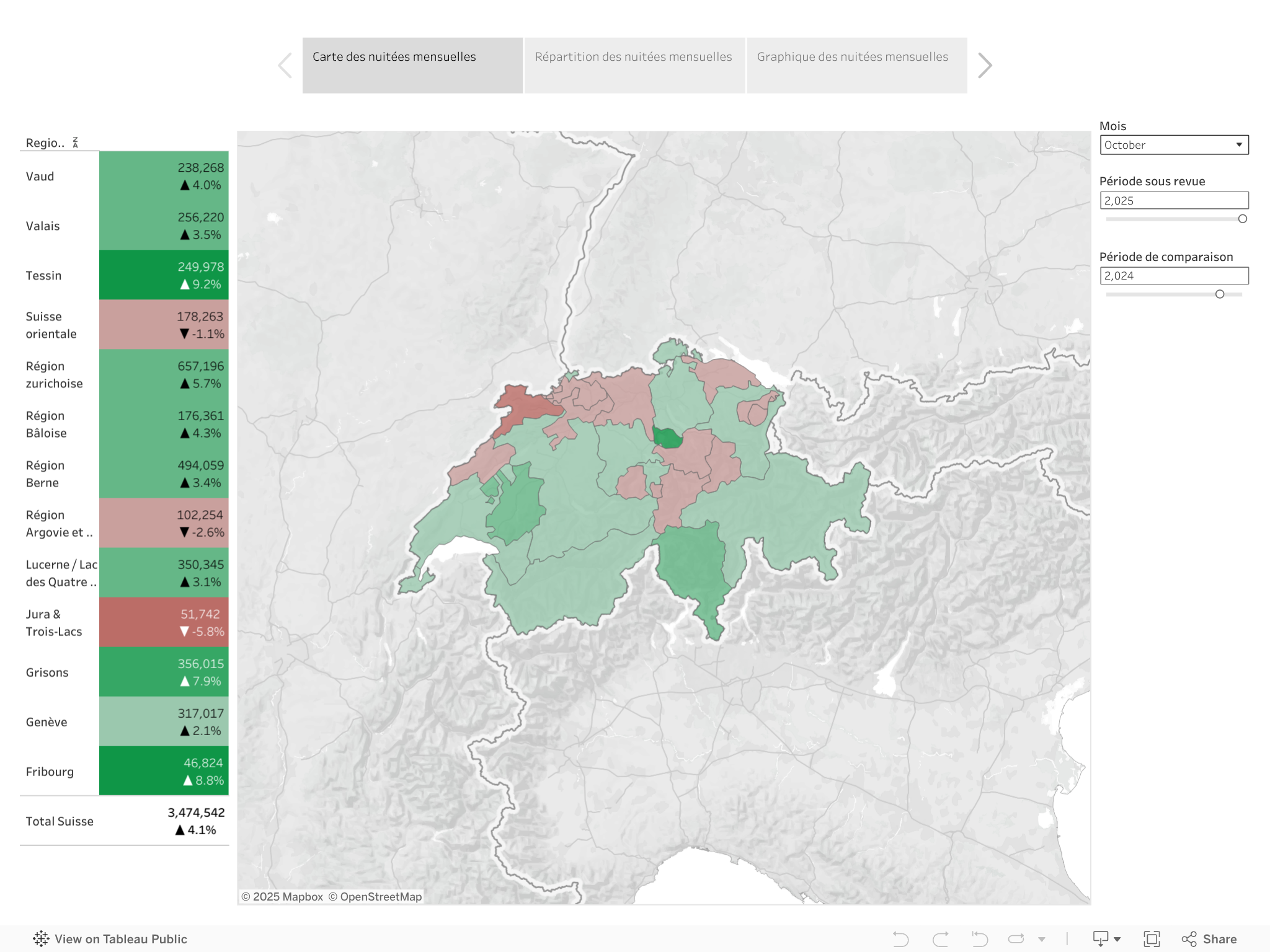Open the Download options icon
Image resolution: width=1270 pixels, height=952 pixels.
(x=1101, y=939)
